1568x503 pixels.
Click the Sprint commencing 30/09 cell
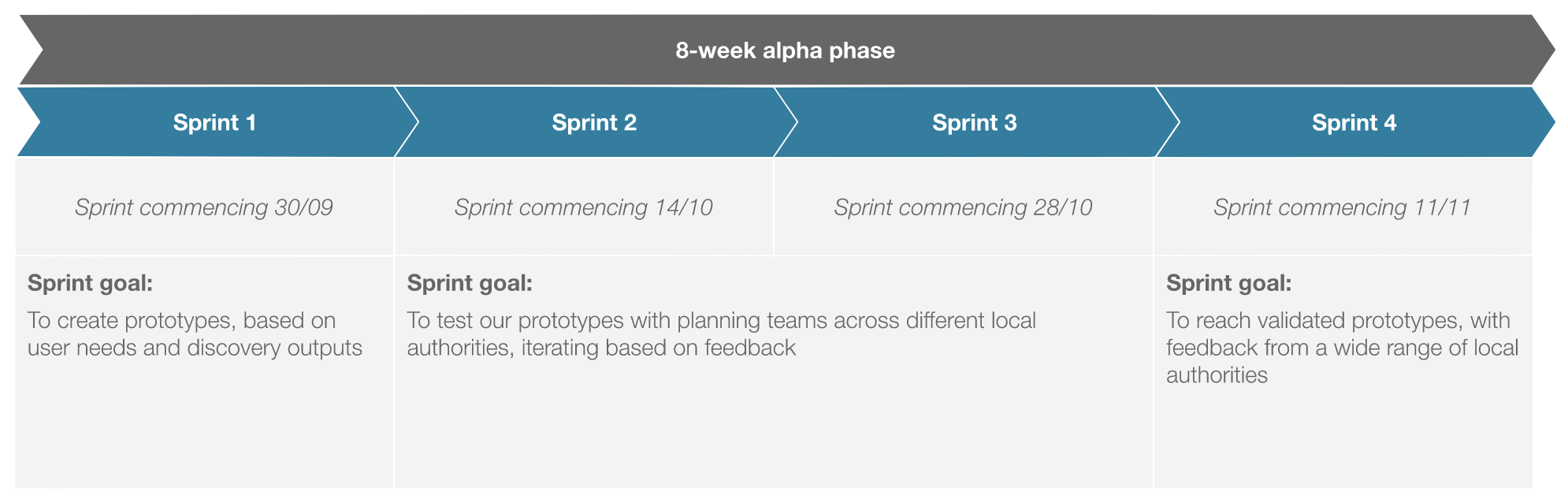point(204,207)
